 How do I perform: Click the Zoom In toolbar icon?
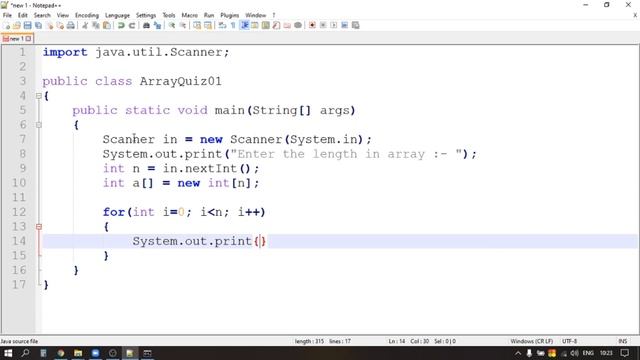(172, 25)
